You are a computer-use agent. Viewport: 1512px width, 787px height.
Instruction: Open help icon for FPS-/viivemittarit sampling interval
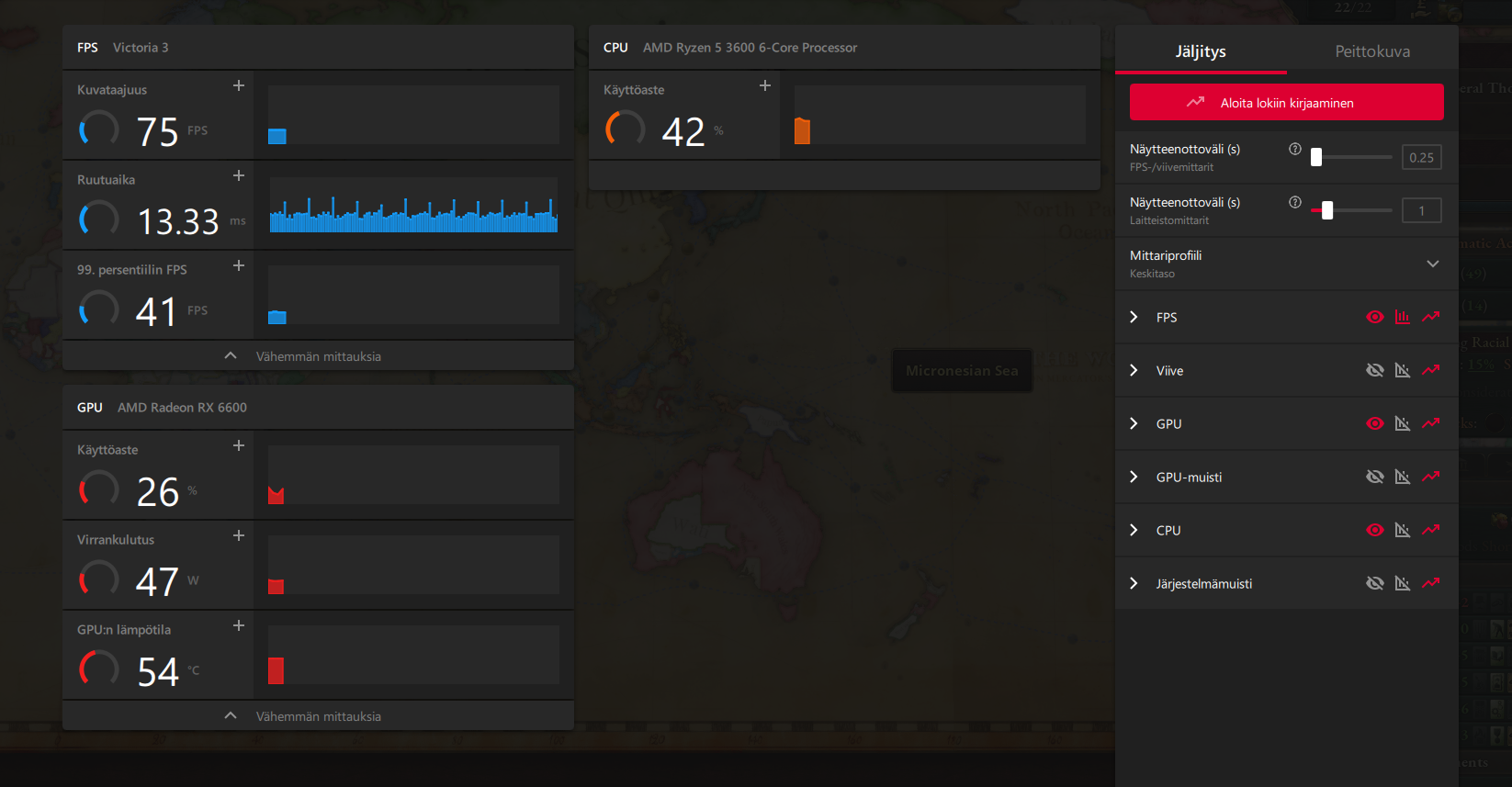(1295, 149)
